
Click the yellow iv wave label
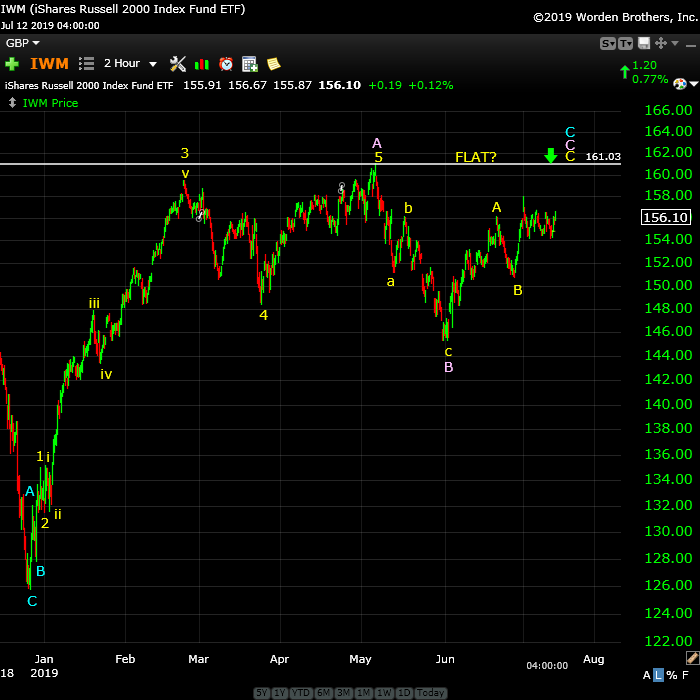106,374
